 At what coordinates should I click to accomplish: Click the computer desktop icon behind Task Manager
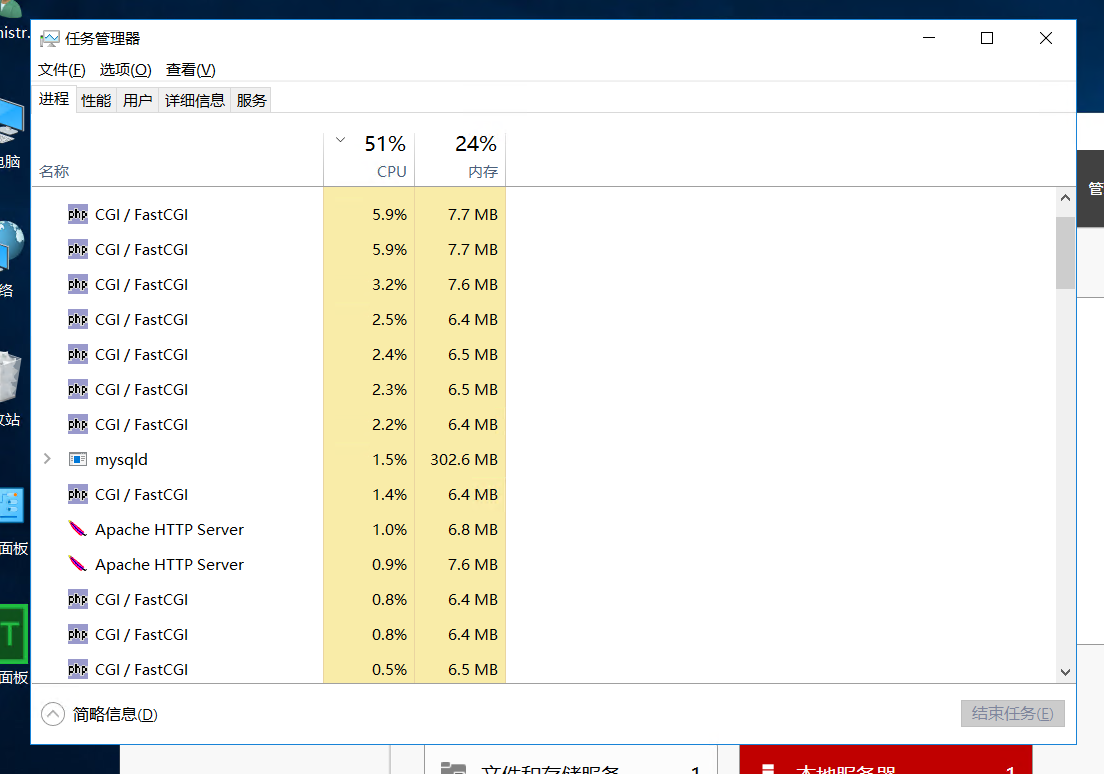pyautogui.click(x=11, y=121)
